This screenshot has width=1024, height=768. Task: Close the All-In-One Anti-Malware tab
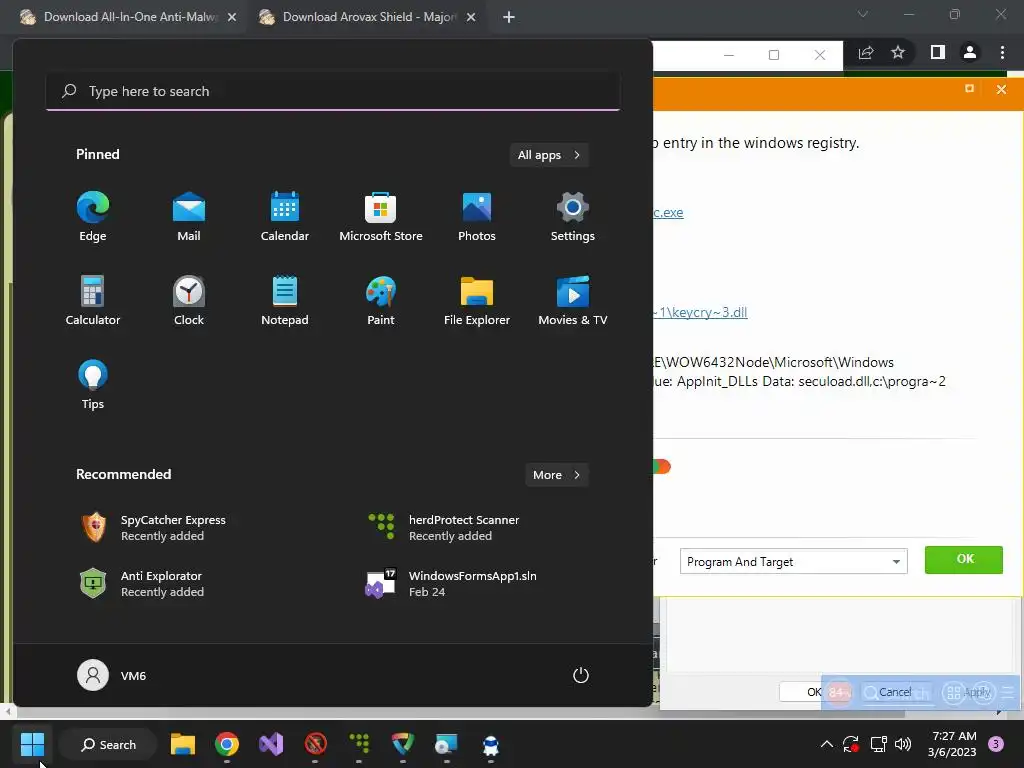232,18
